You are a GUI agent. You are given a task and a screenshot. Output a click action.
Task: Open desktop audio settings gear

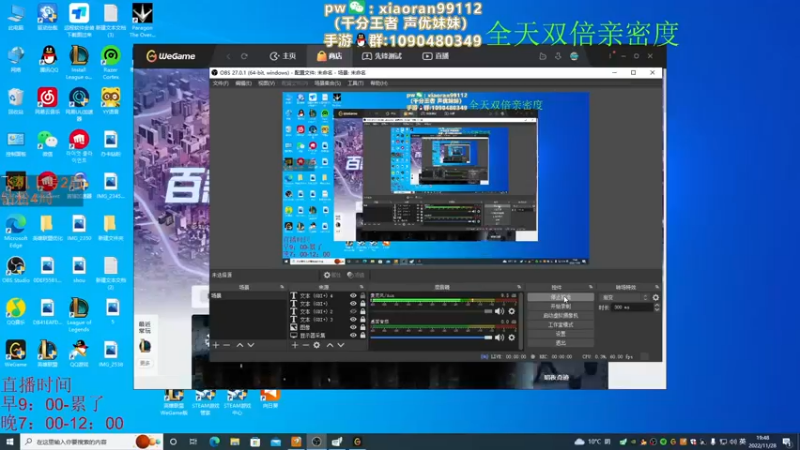pyautogui.click(x=512, y=337)
